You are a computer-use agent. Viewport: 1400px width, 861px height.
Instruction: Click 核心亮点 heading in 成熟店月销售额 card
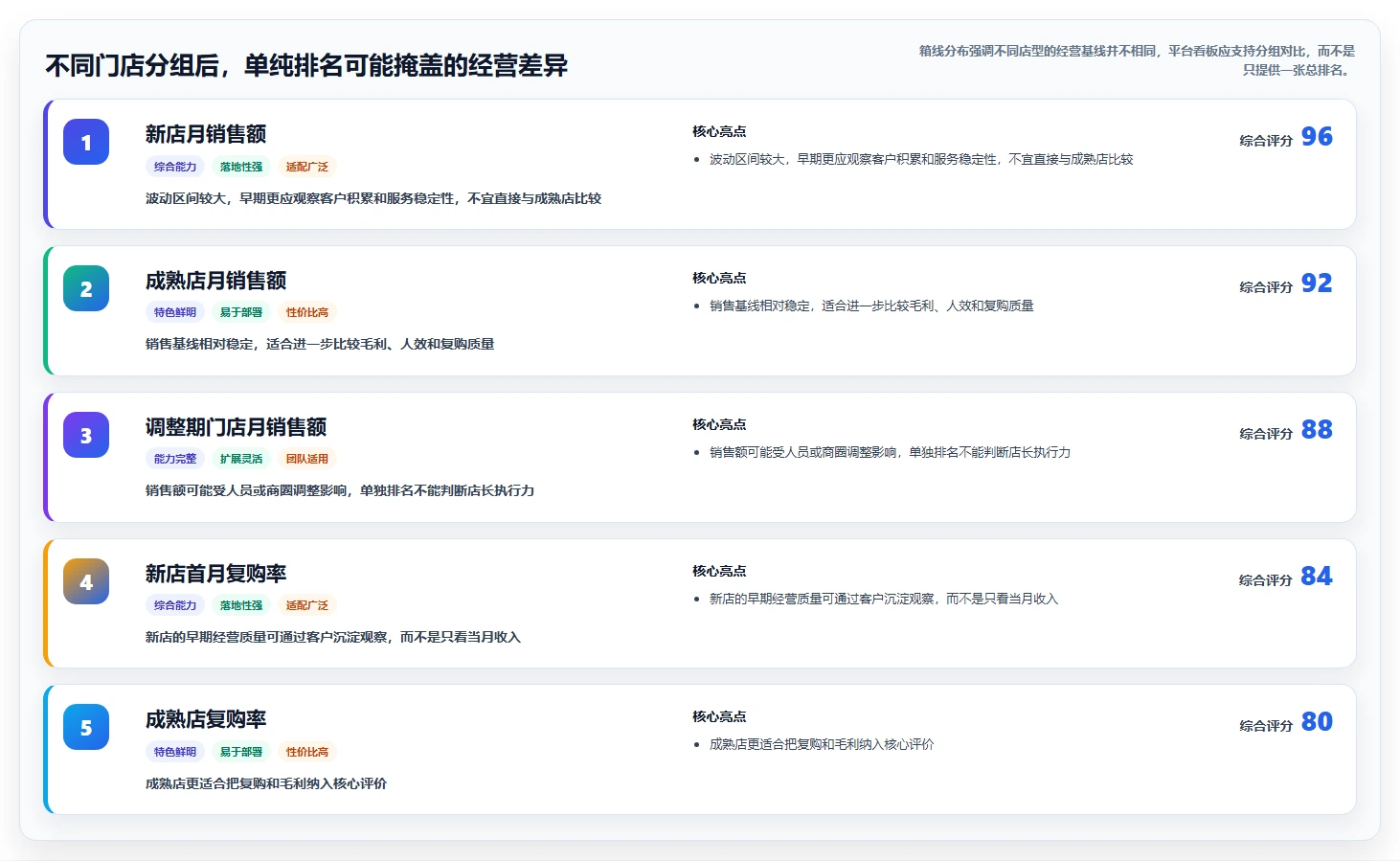719,278
